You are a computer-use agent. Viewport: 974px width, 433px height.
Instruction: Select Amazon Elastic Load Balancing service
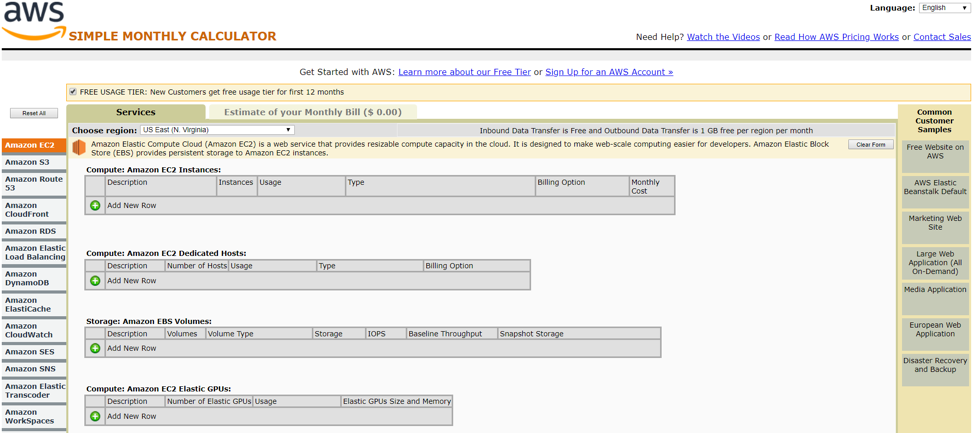[34, 252]
